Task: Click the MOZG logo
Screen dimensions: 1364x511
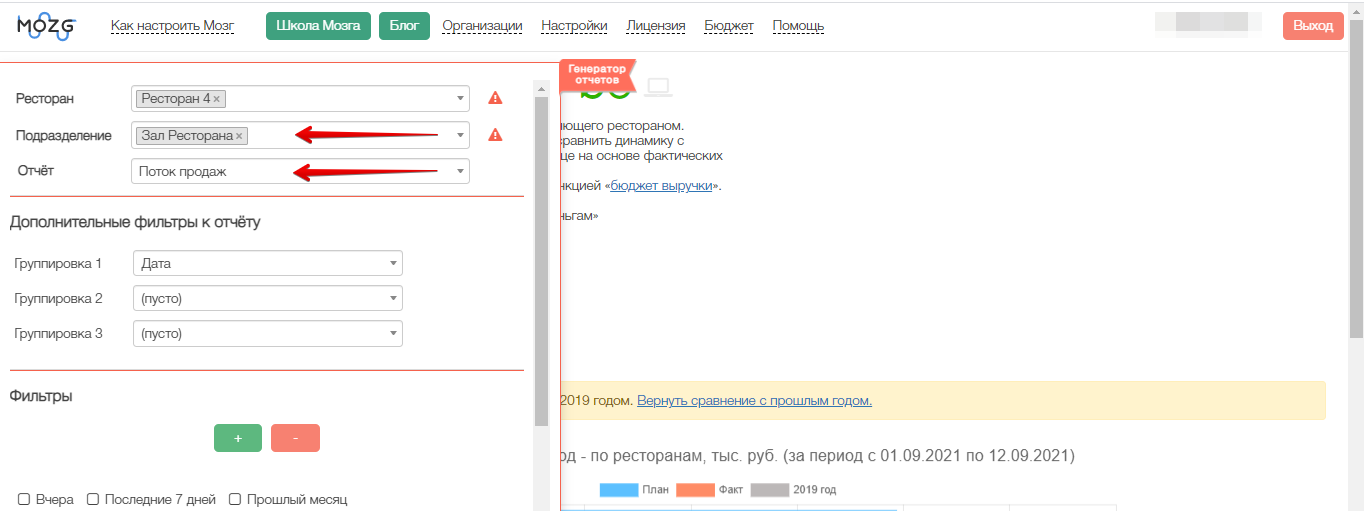Action: (46, 27)
